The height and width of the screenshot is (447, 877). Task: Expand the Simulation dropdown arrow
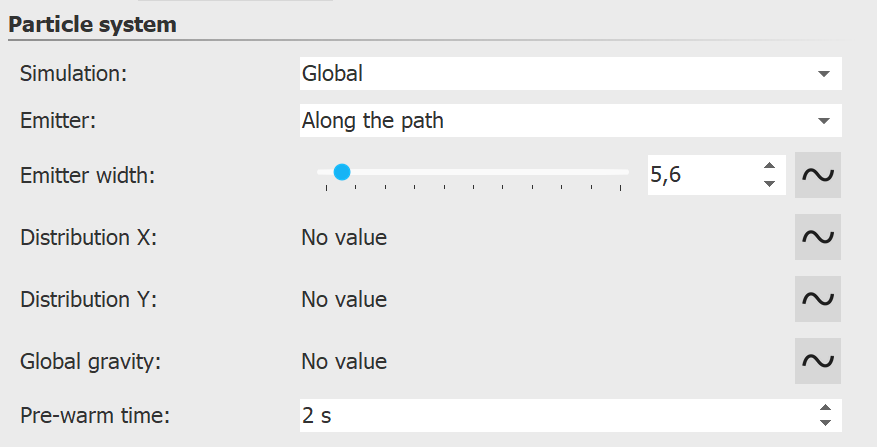(823, 74)
